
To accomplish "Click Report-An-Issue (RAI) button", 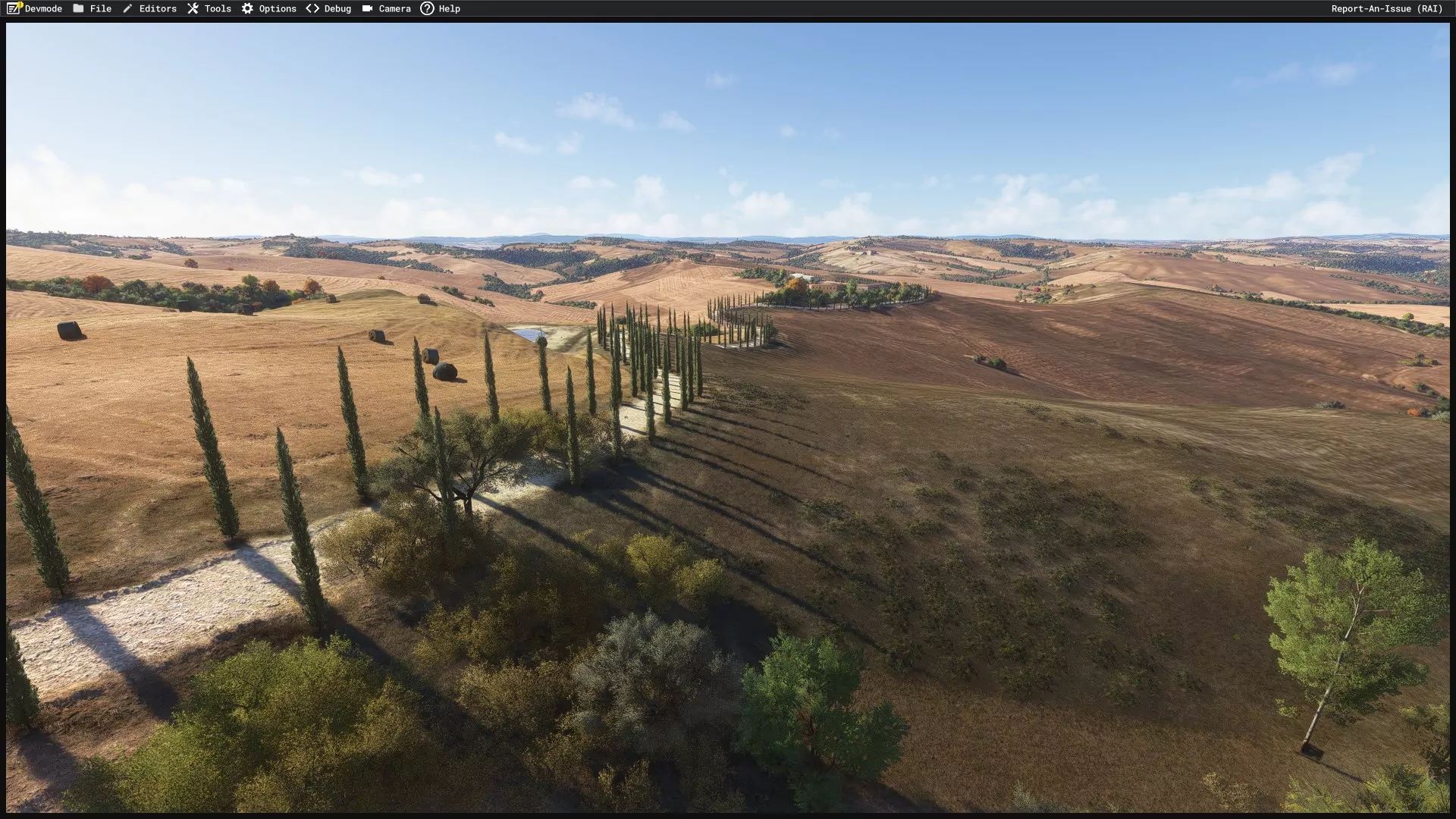I will click(x=1386, y=8).
